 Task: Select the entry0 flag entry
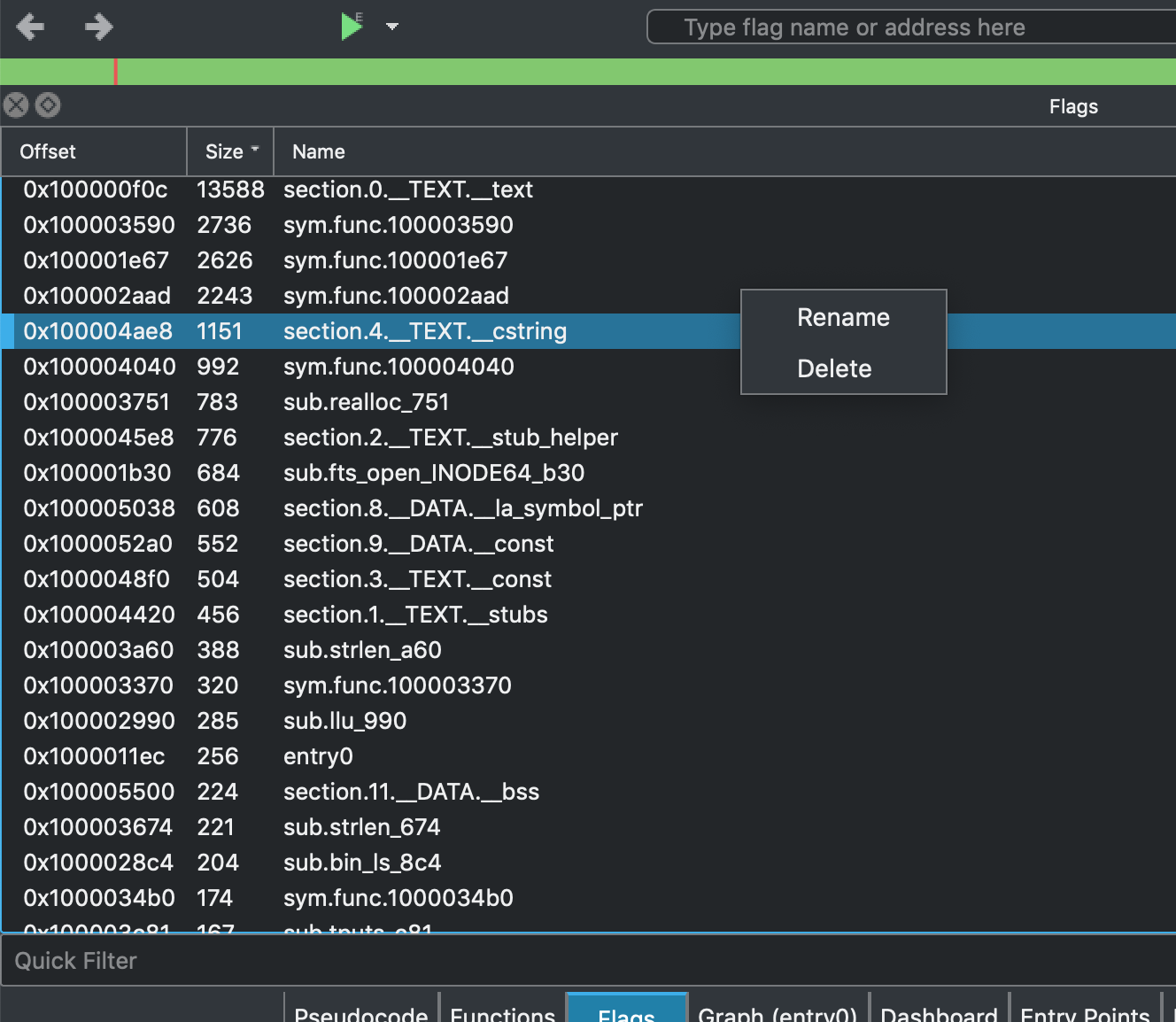(318, 756)
